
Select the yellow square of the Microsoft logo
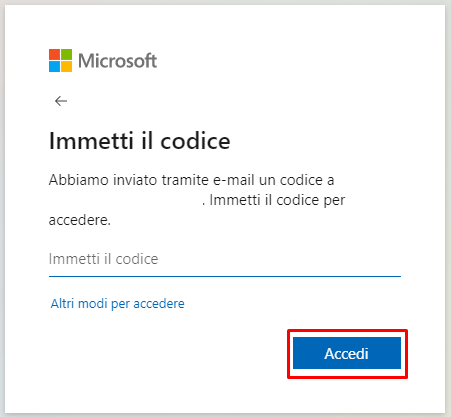pos(66,67)
